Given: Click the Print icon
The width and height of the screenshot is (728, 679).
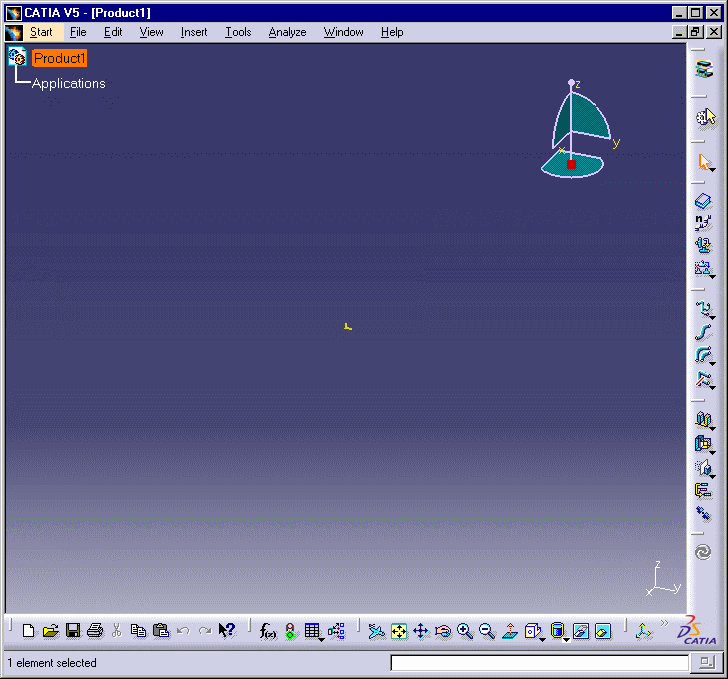Looking at the screenshot, I should point(94,631).
